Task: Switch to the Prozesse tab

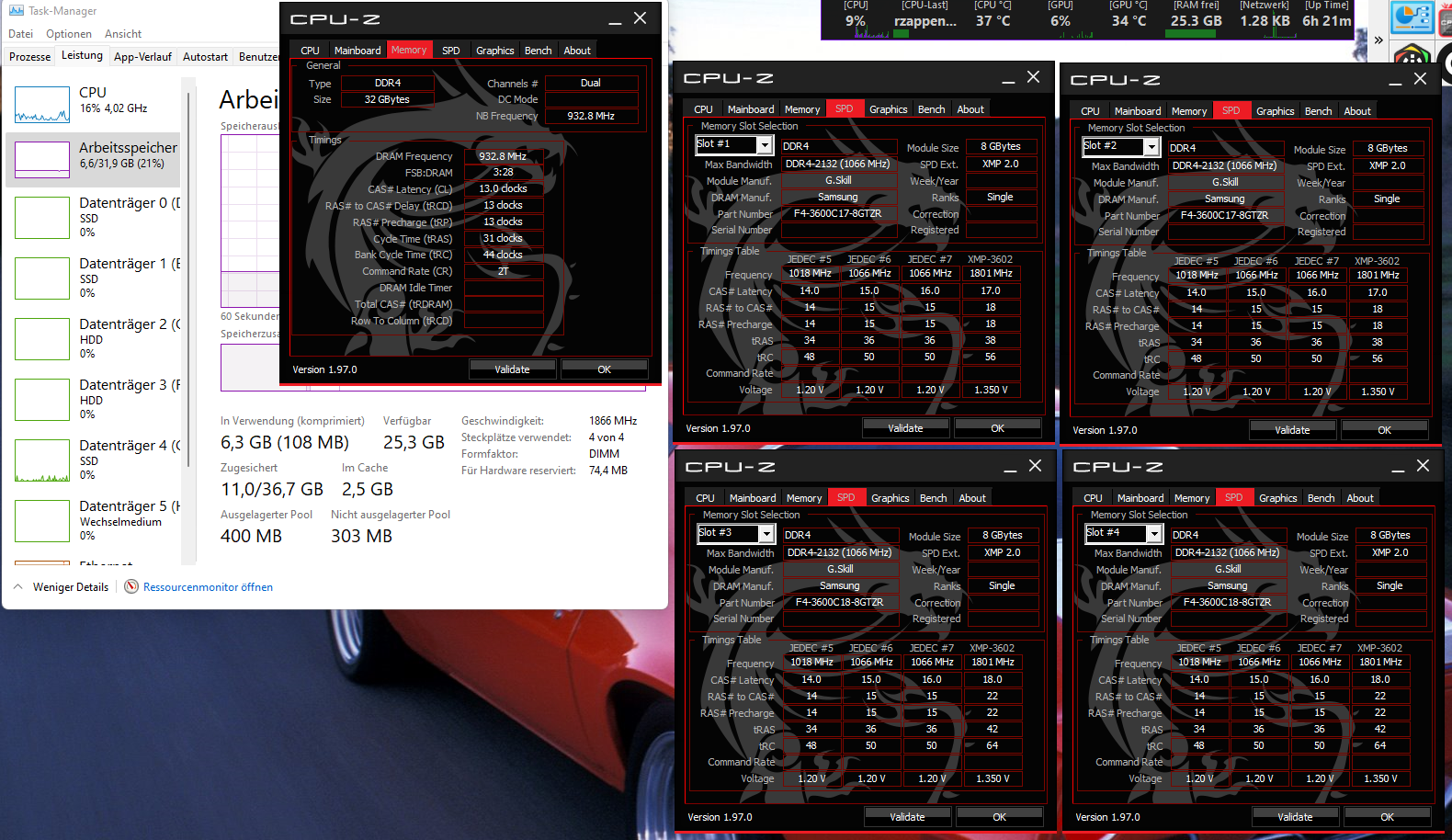Action: (x=29, y=57)
